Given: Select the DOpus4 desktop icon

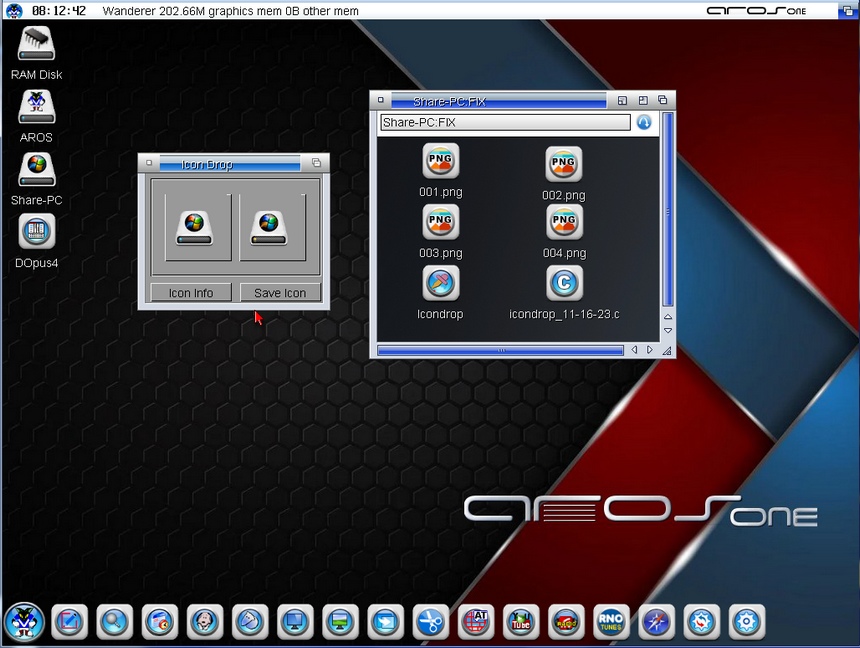Looking at the screenshot, I should pyautogui.click(x=37, y=232).
